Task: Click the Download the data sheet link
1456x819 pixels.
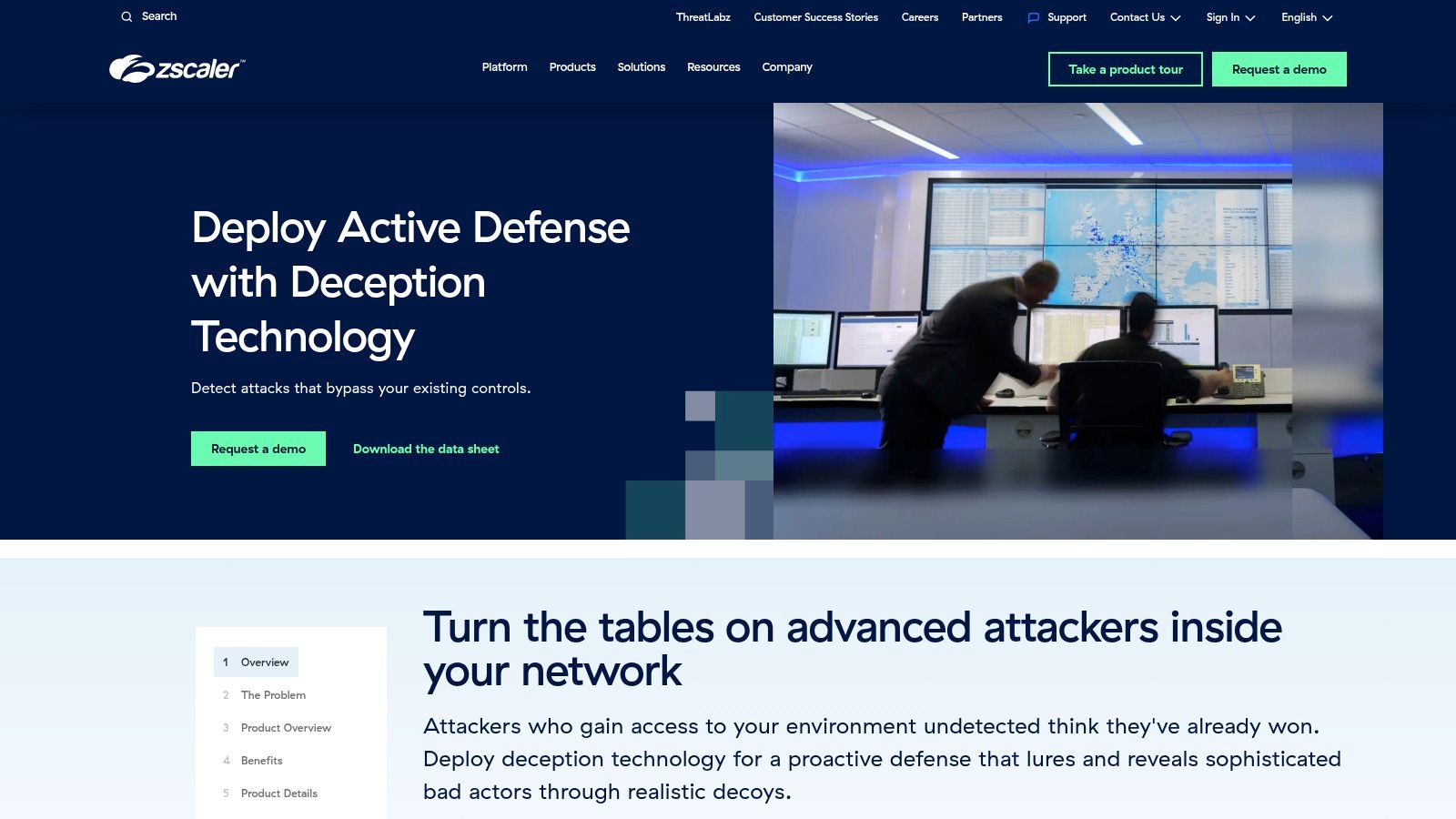Action: click(426, 448)
